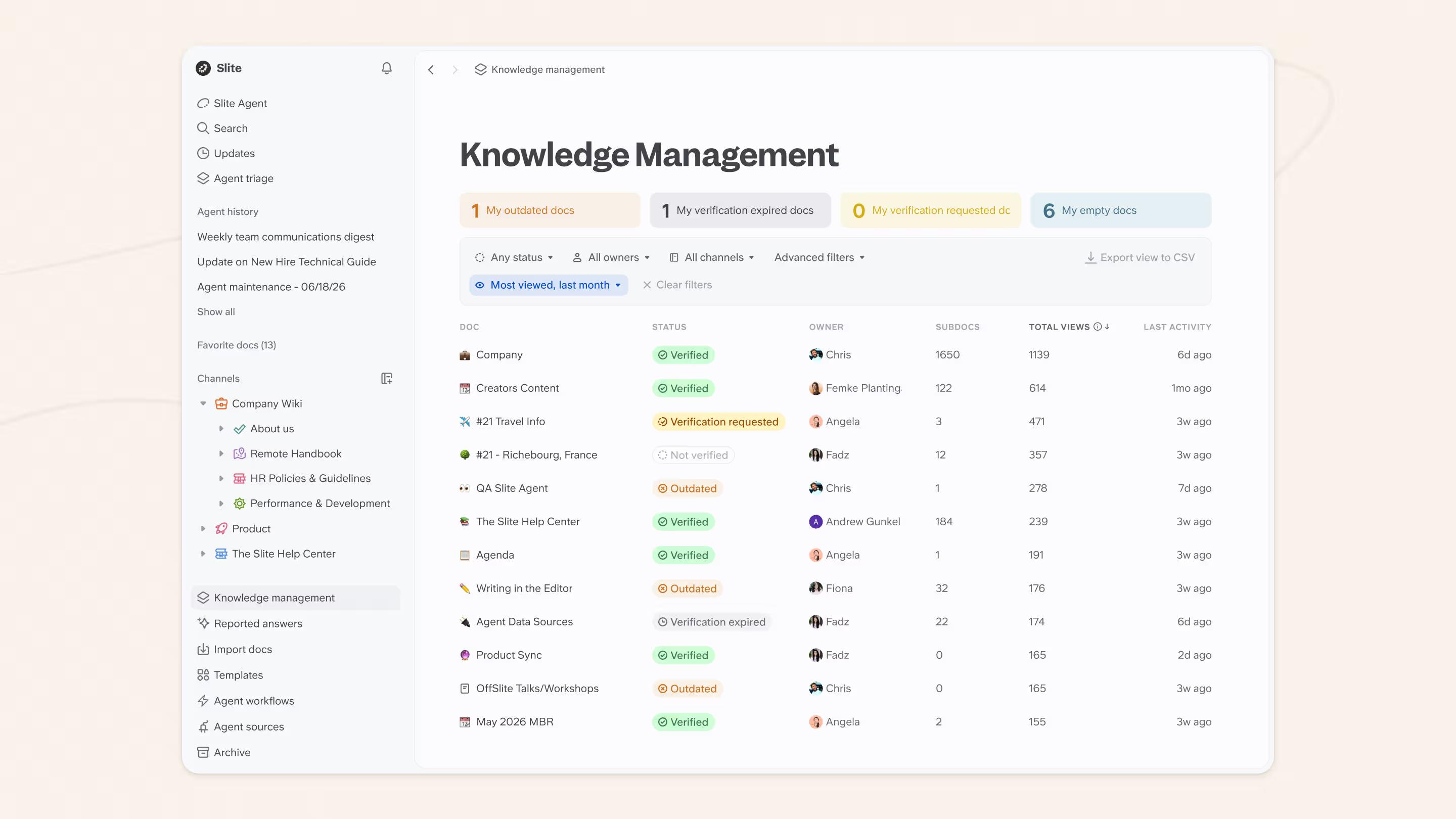The image size is (1456, 819).
Task: Click owner Fiona avatar
Action: [815, 588]
